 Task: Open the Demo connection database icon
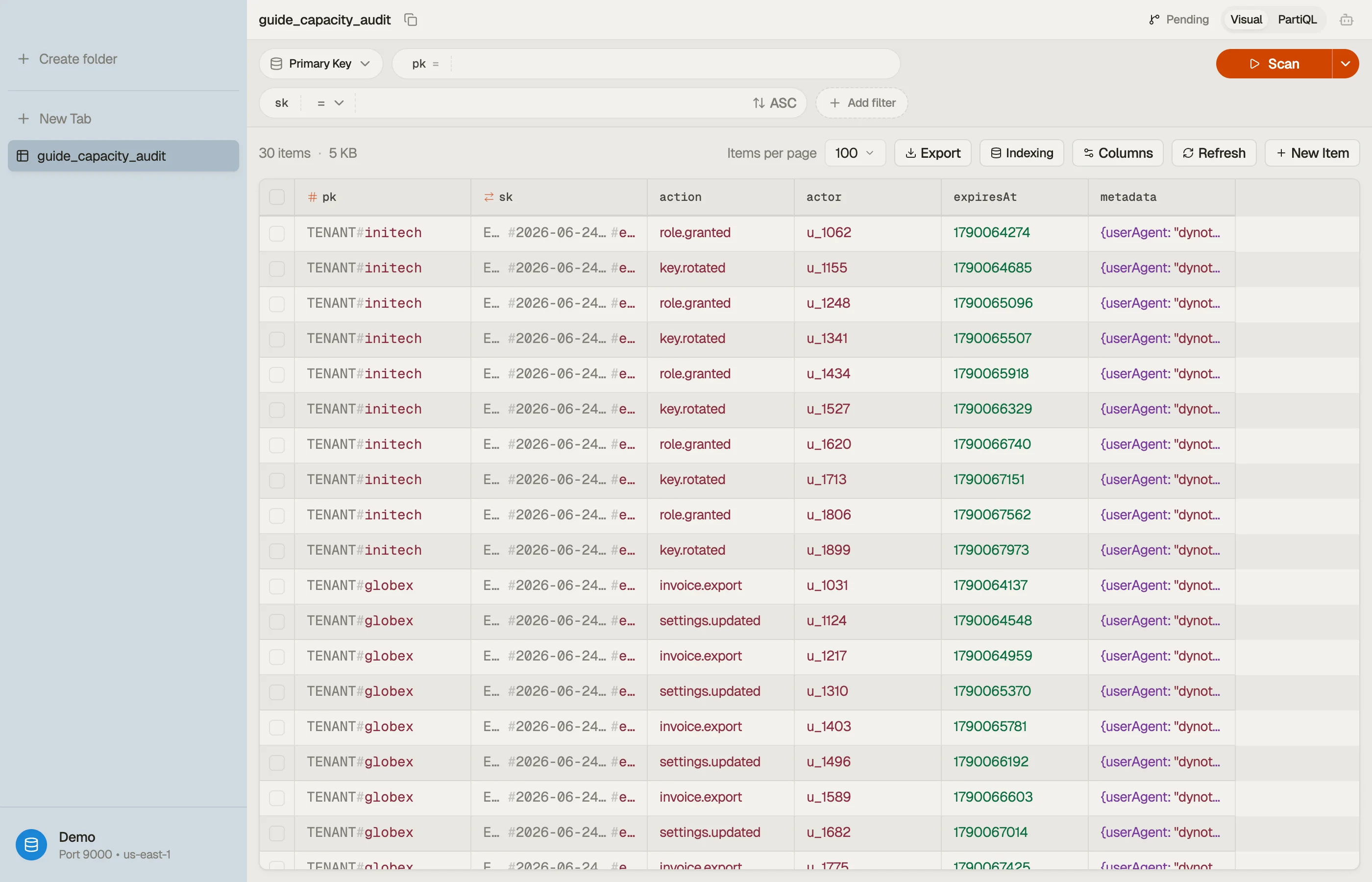click(31, 845)
